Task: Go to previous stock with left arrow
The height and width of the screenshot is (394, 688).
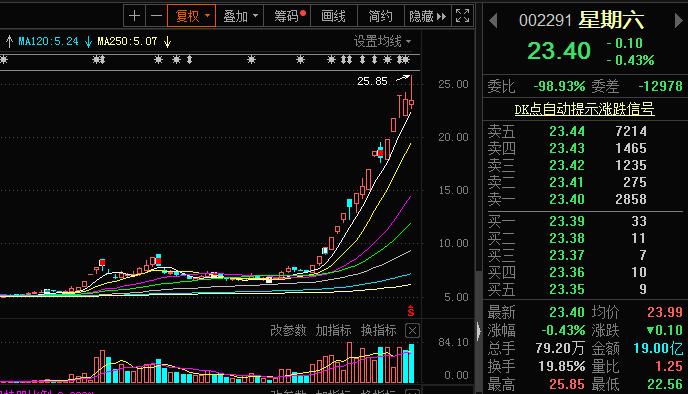Action: coord(493,21)
